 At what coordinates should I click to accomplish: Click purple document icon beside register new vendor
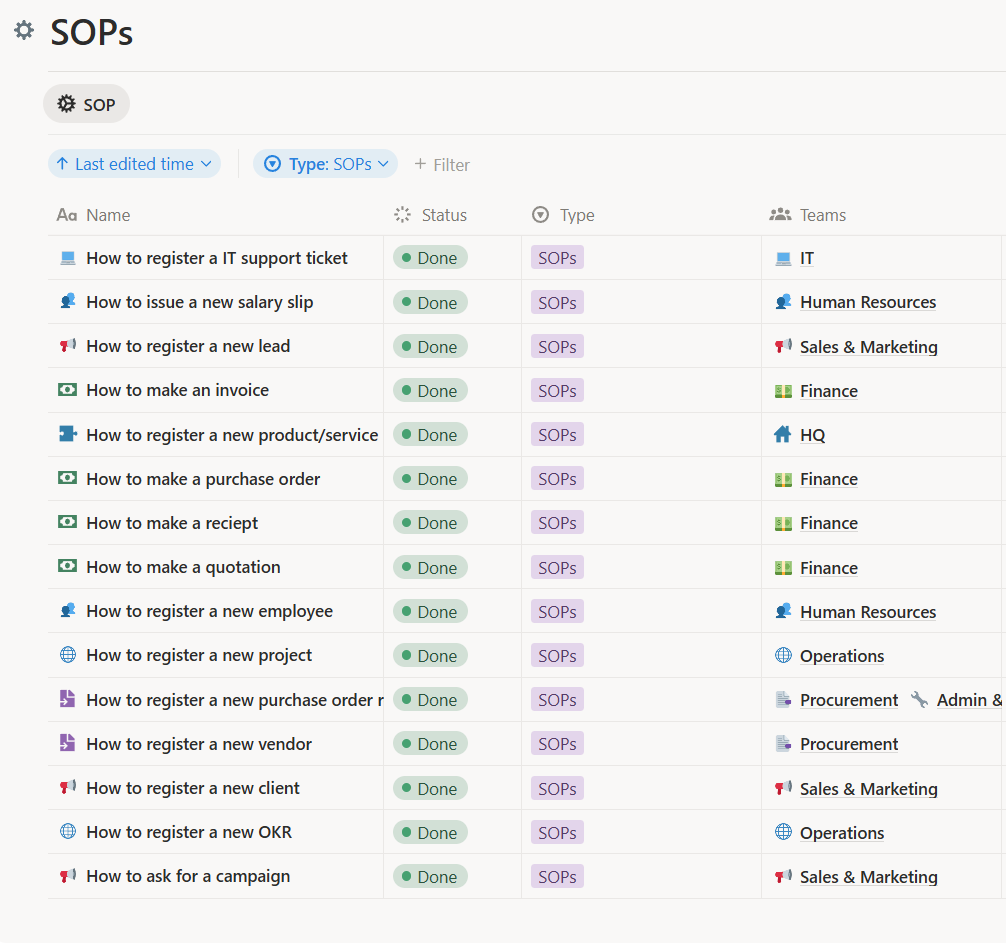[67, 743]
